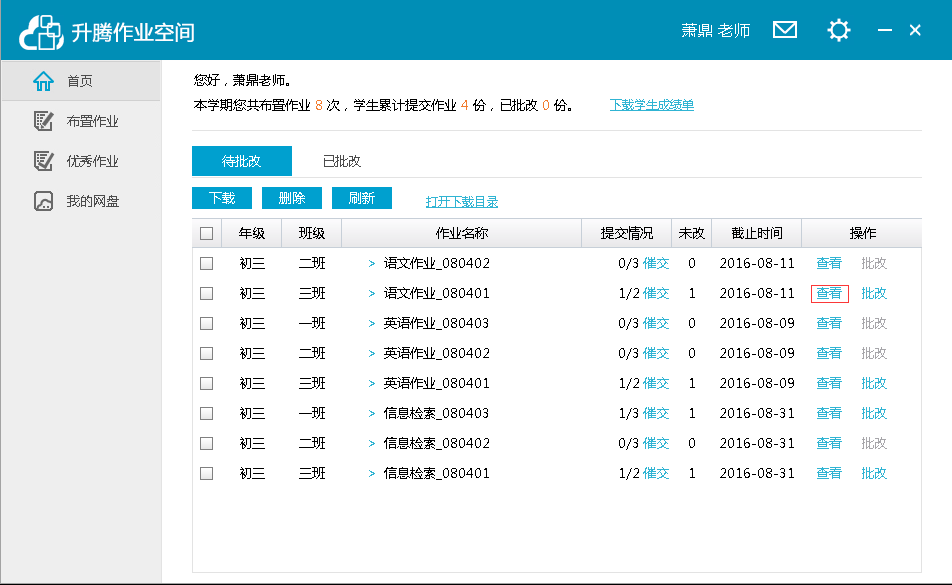952x585 pixels.
Task: Click 催交 for 英语作业_080401
Action: 656,384
